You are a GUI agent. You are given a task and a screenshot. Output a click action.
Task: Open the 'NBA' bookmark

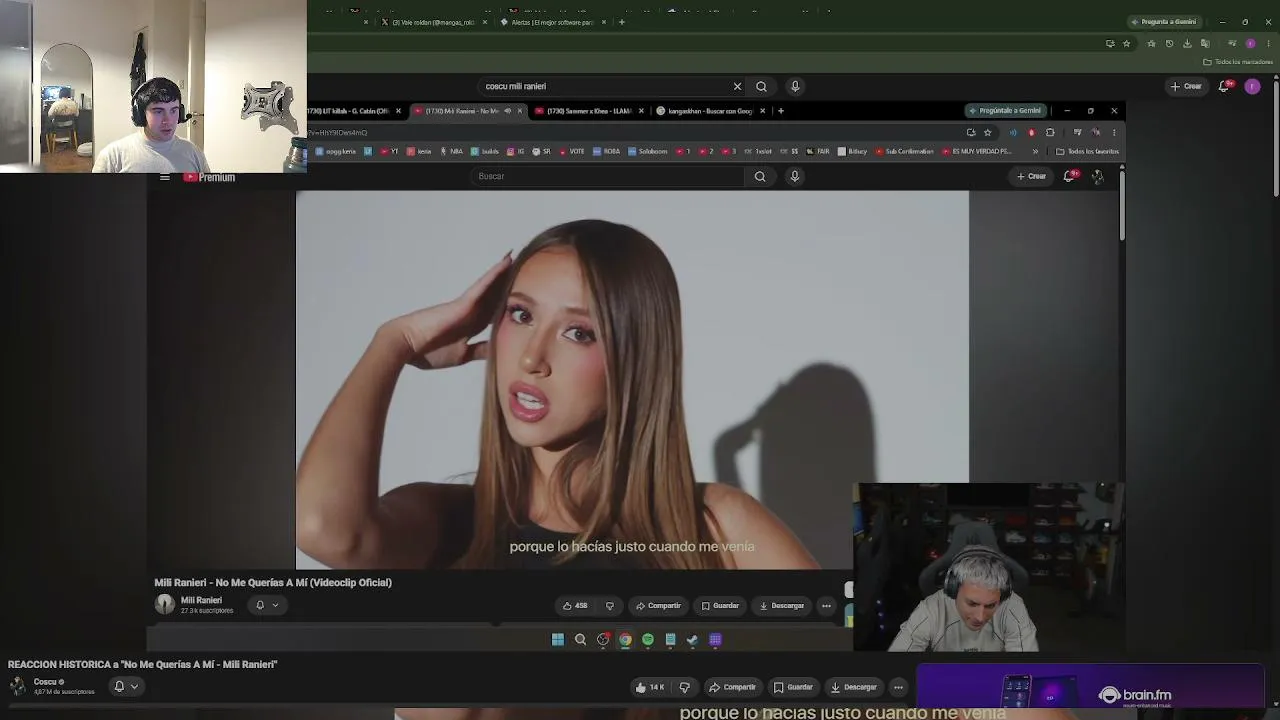click(451, 152)
